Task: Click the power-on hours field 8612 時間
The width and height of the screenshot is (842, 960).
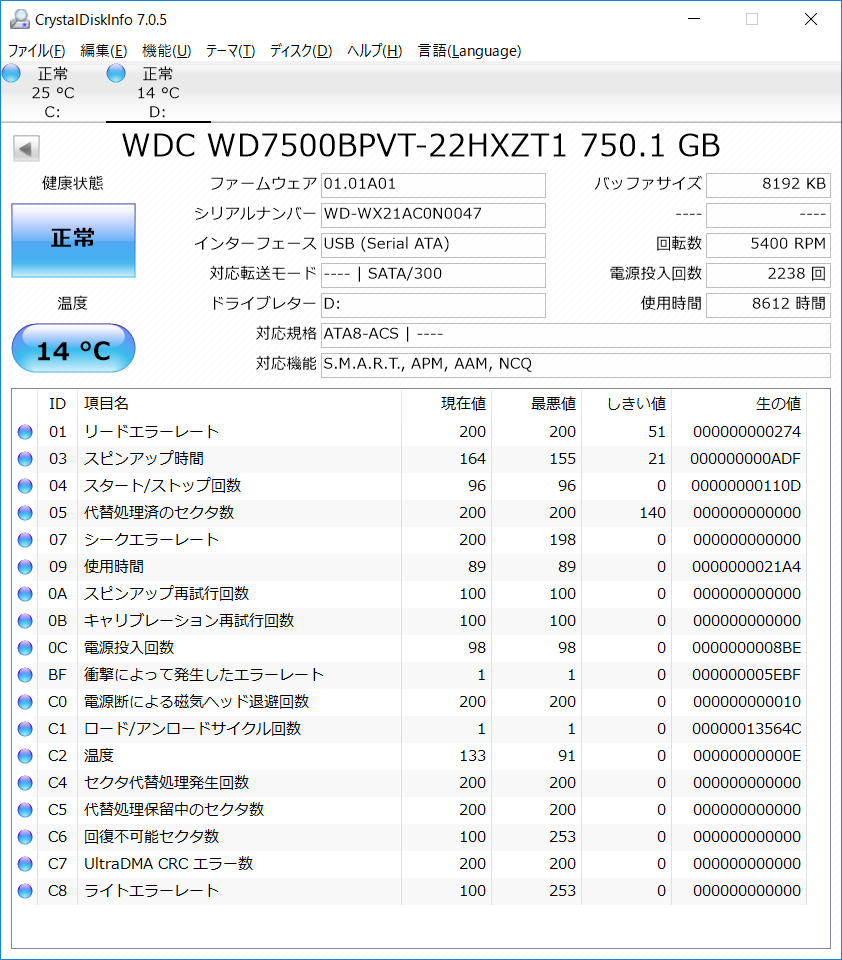Action: (x=769, y=305)
